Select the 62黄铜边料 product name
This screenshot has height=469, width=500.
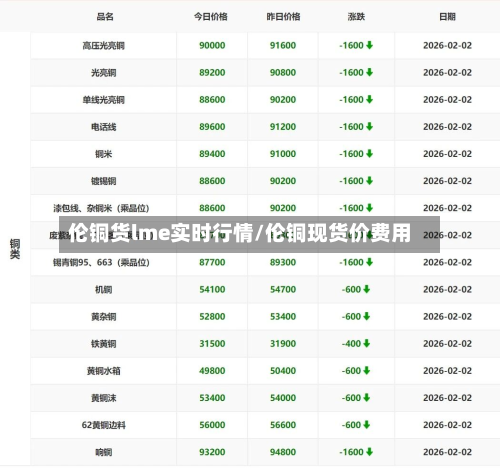[104, 425]
